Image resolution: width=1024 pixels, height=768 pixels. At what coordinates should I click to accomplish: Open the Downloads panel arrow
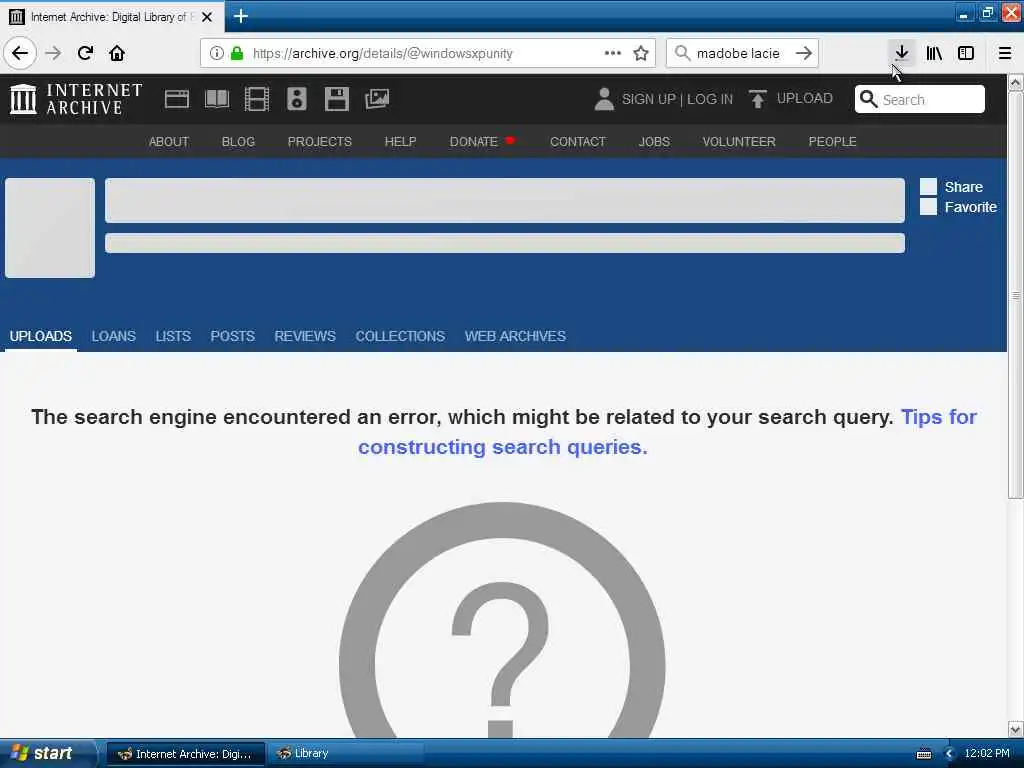[x=902, y=53]
